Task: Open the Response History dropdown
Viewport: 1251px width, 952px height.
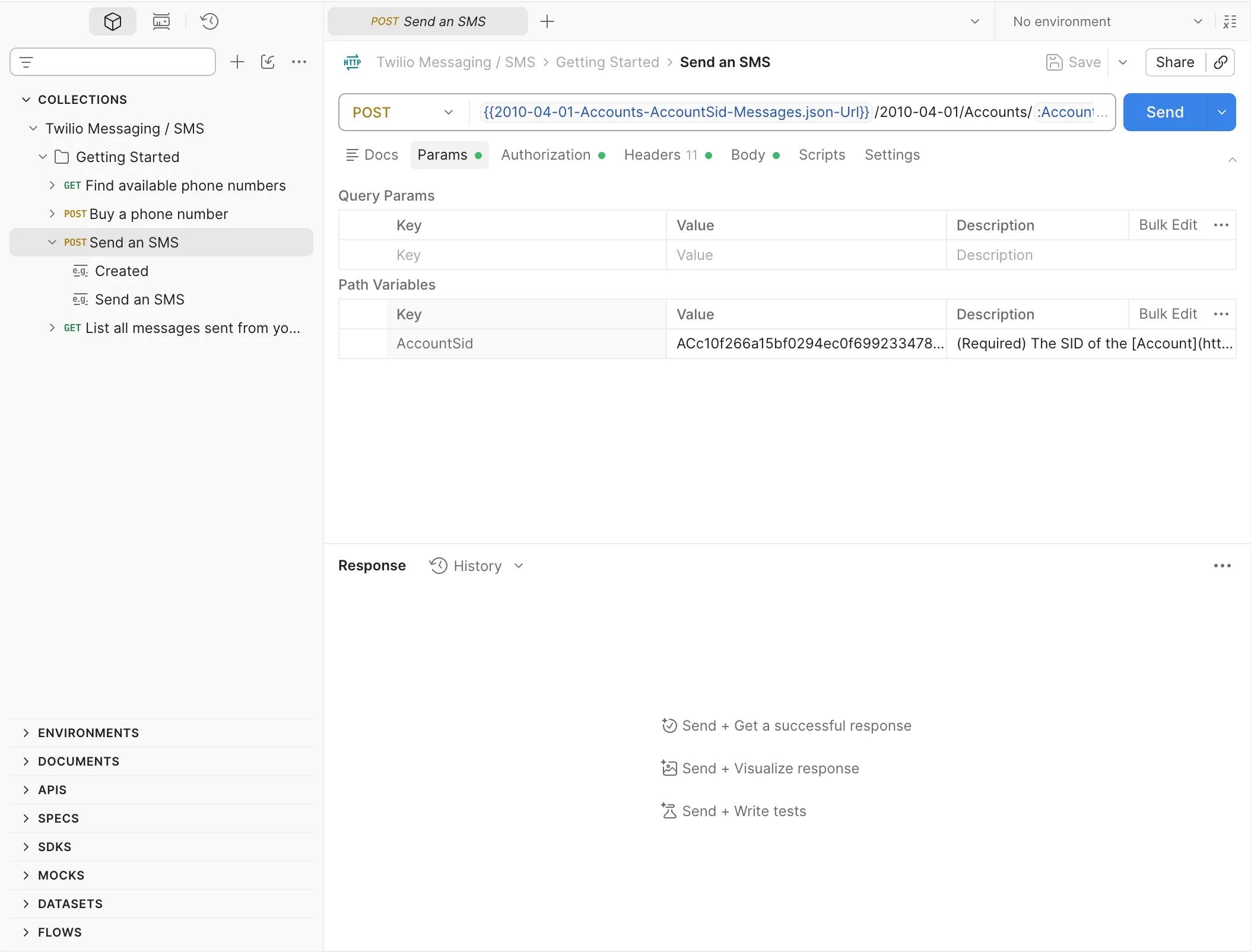Action: [477, 566]
